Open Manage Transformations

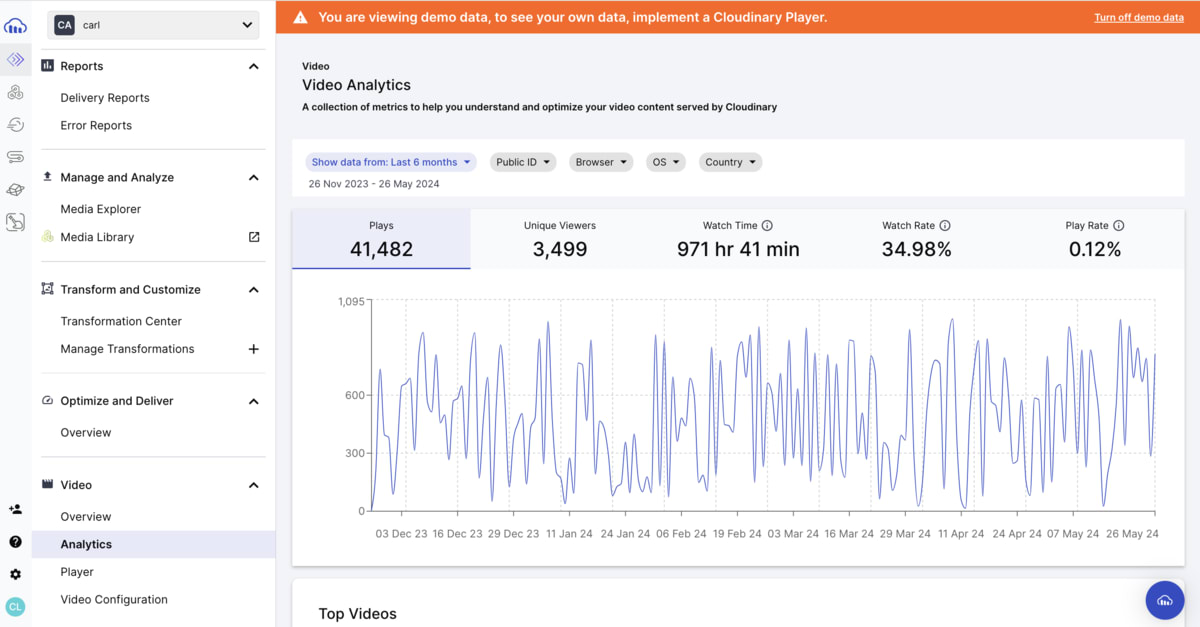(127, 349)
